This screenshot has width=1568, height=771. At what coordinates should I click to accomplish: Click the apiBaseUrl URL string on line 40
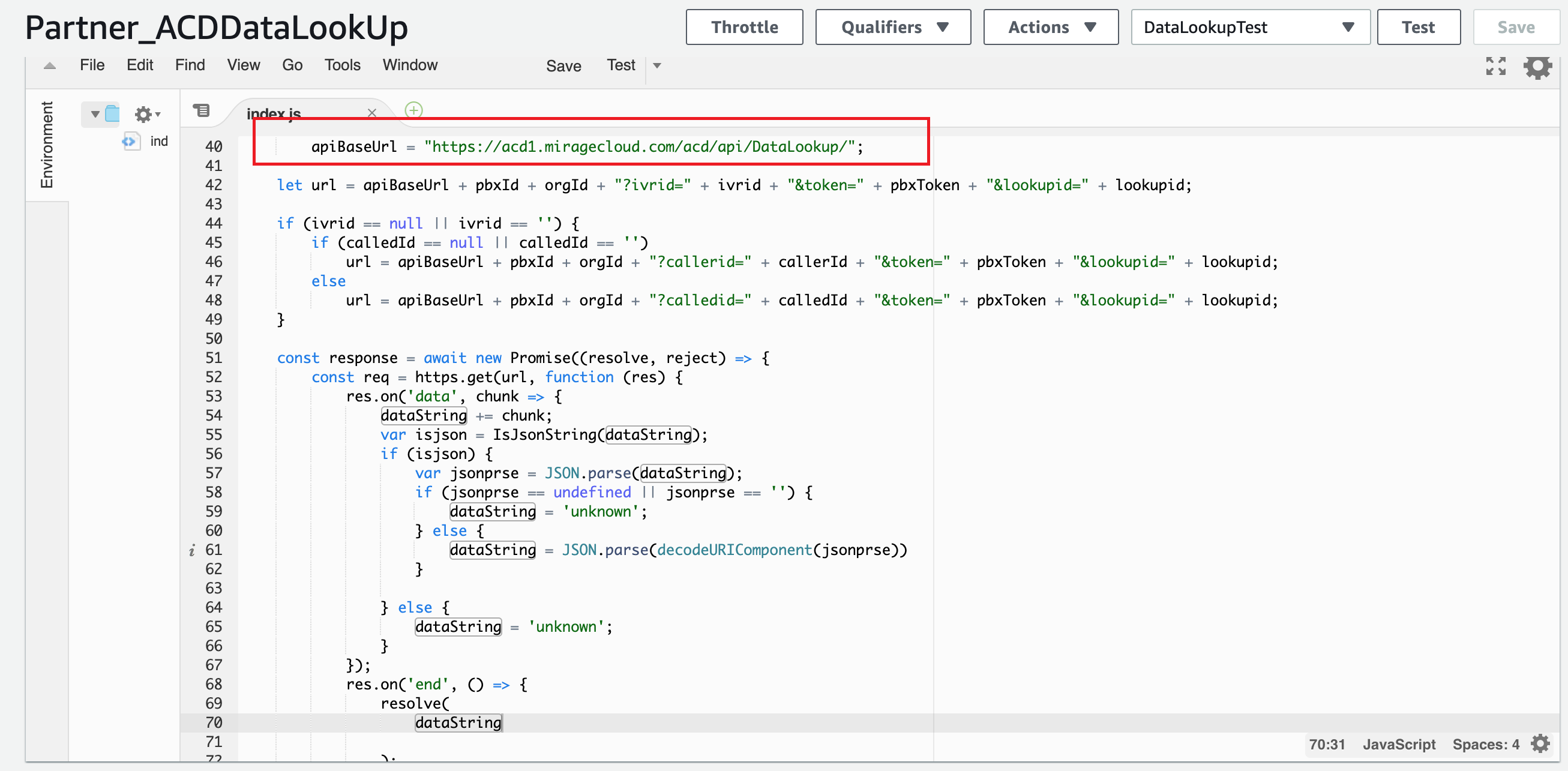(639, 146)
